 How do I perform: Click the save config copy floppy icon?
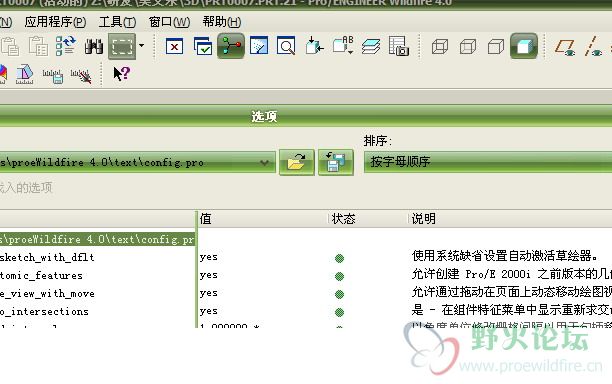336,162
